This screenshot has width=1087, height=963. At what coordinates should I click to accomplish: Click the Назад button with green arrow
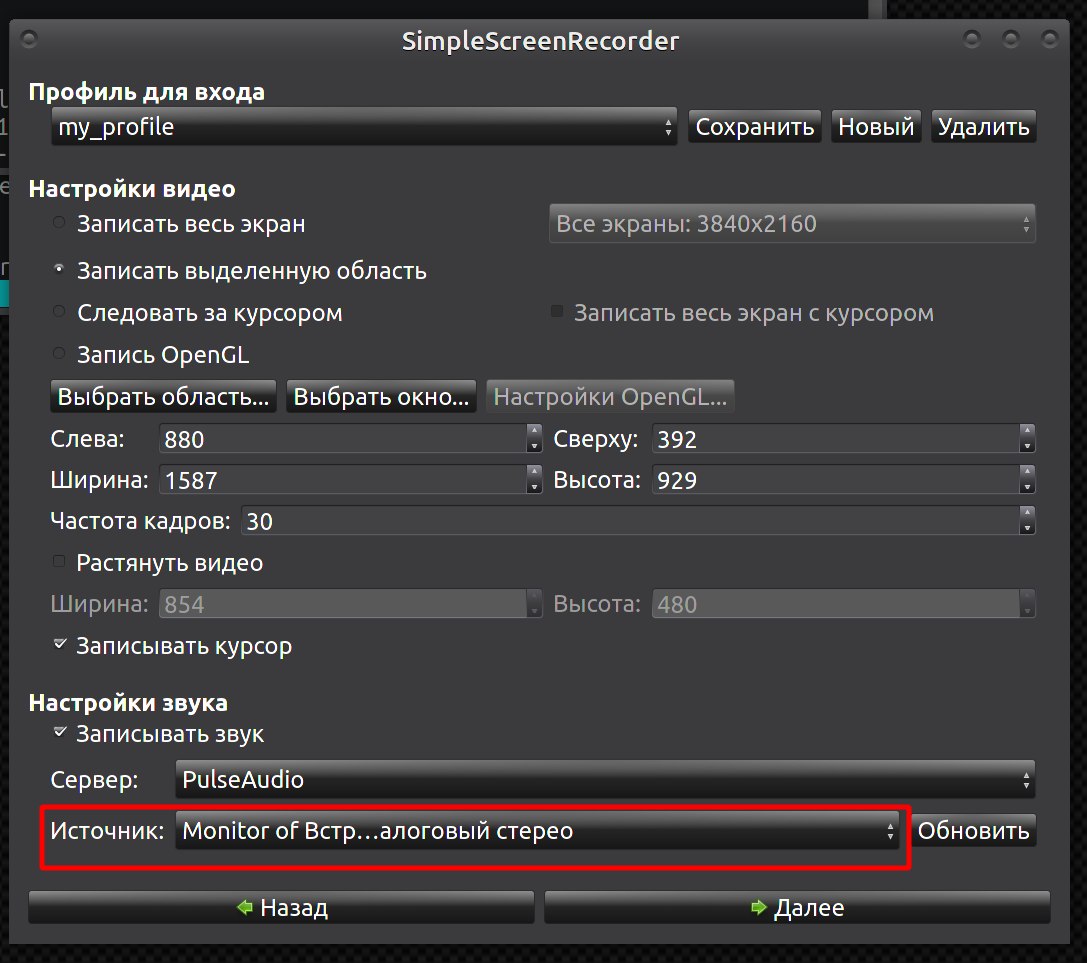click(281, 907)
